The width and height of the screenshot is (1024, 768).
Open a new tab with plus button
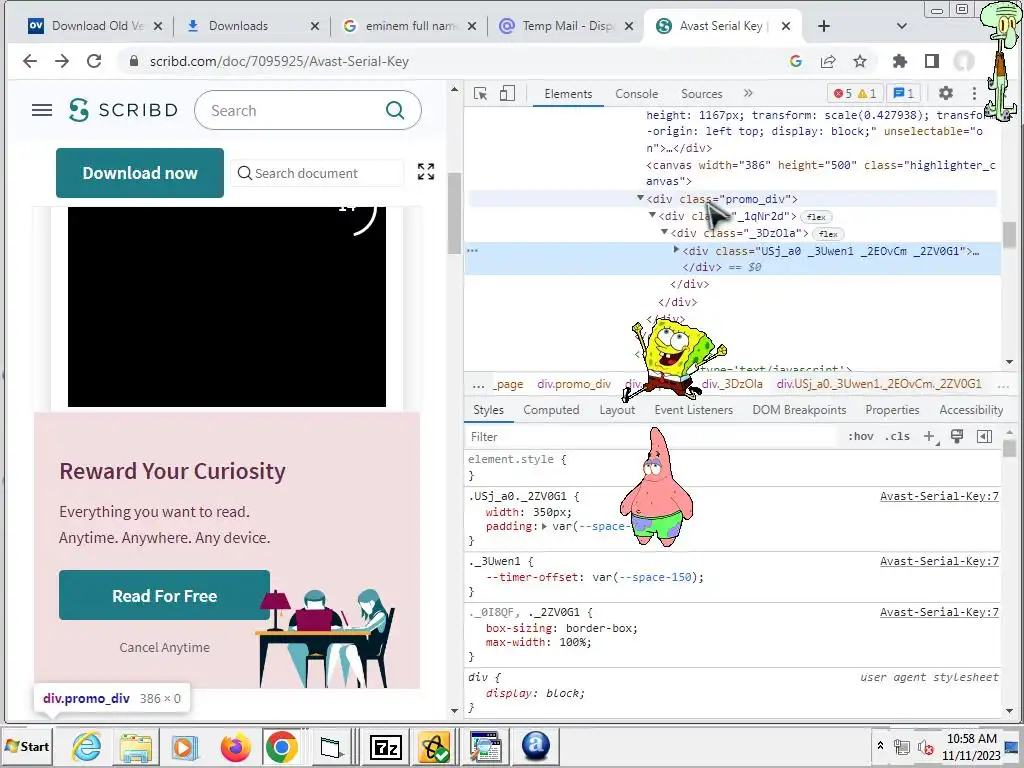824,25
